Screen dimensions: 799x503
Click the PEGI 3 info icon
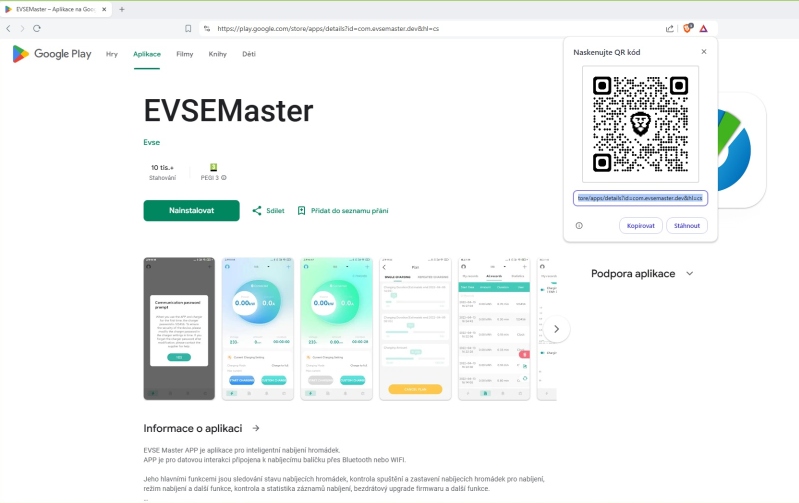point(224,178)
